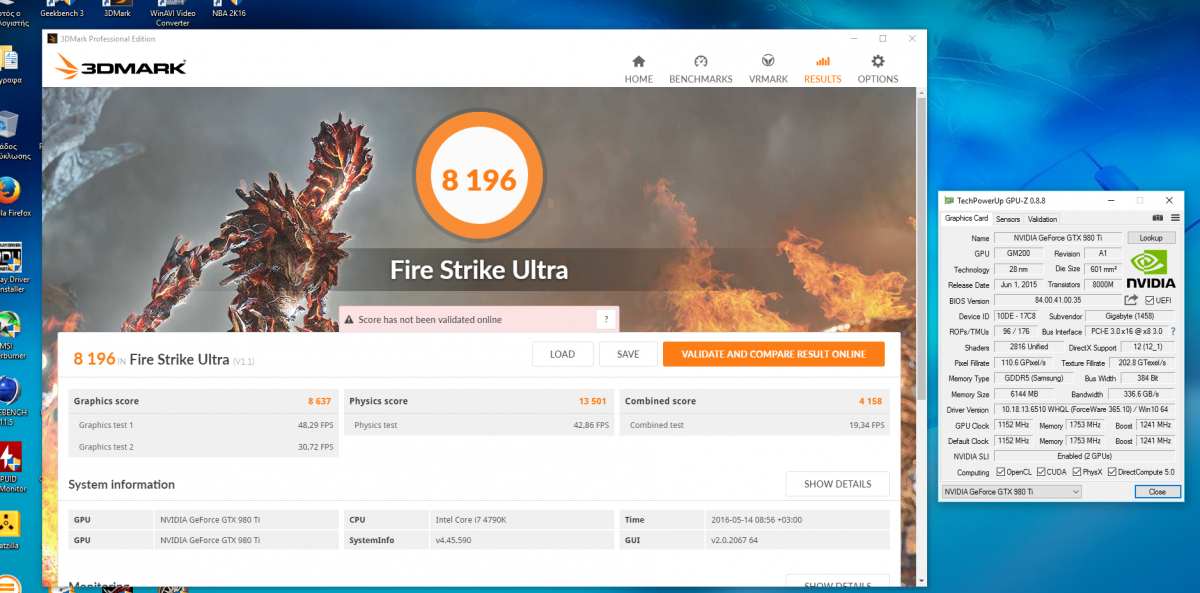The image size is (1200, 593).
Task: Switch to the Sensors tab in GPU-Z
Action: 1008,219
